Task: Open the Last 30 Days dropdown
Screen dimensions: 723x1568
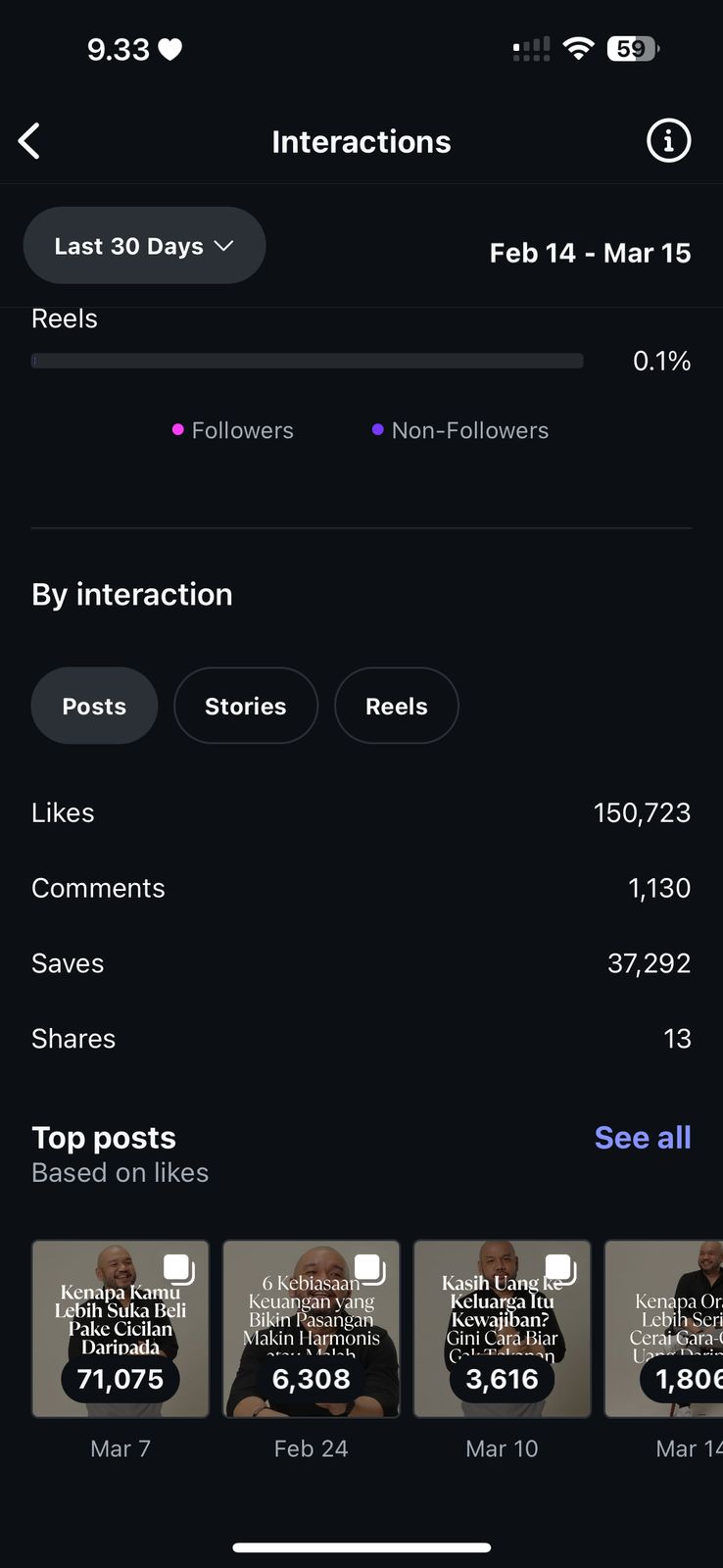Action: tap(144, 246)
